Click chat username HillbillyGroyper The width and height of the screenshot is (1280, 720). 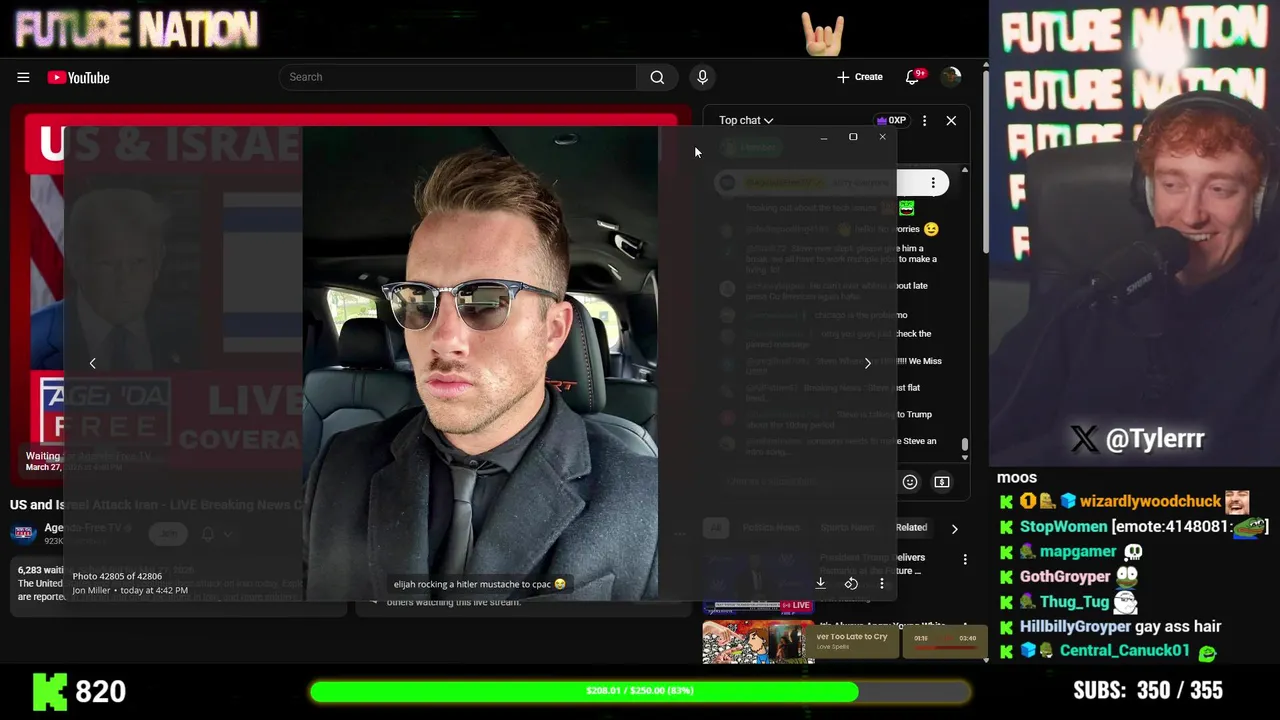pos(1075,626)
